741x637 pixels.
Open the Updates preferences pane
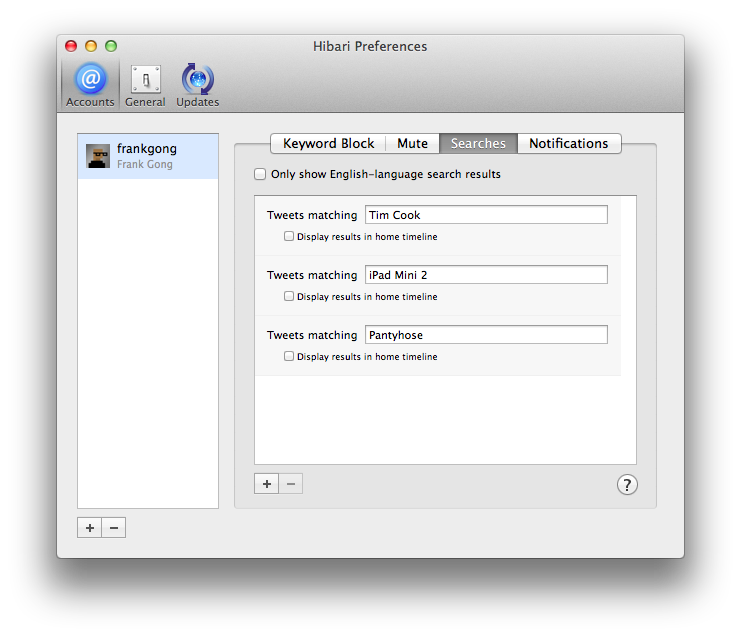click(x=198, y=85)
